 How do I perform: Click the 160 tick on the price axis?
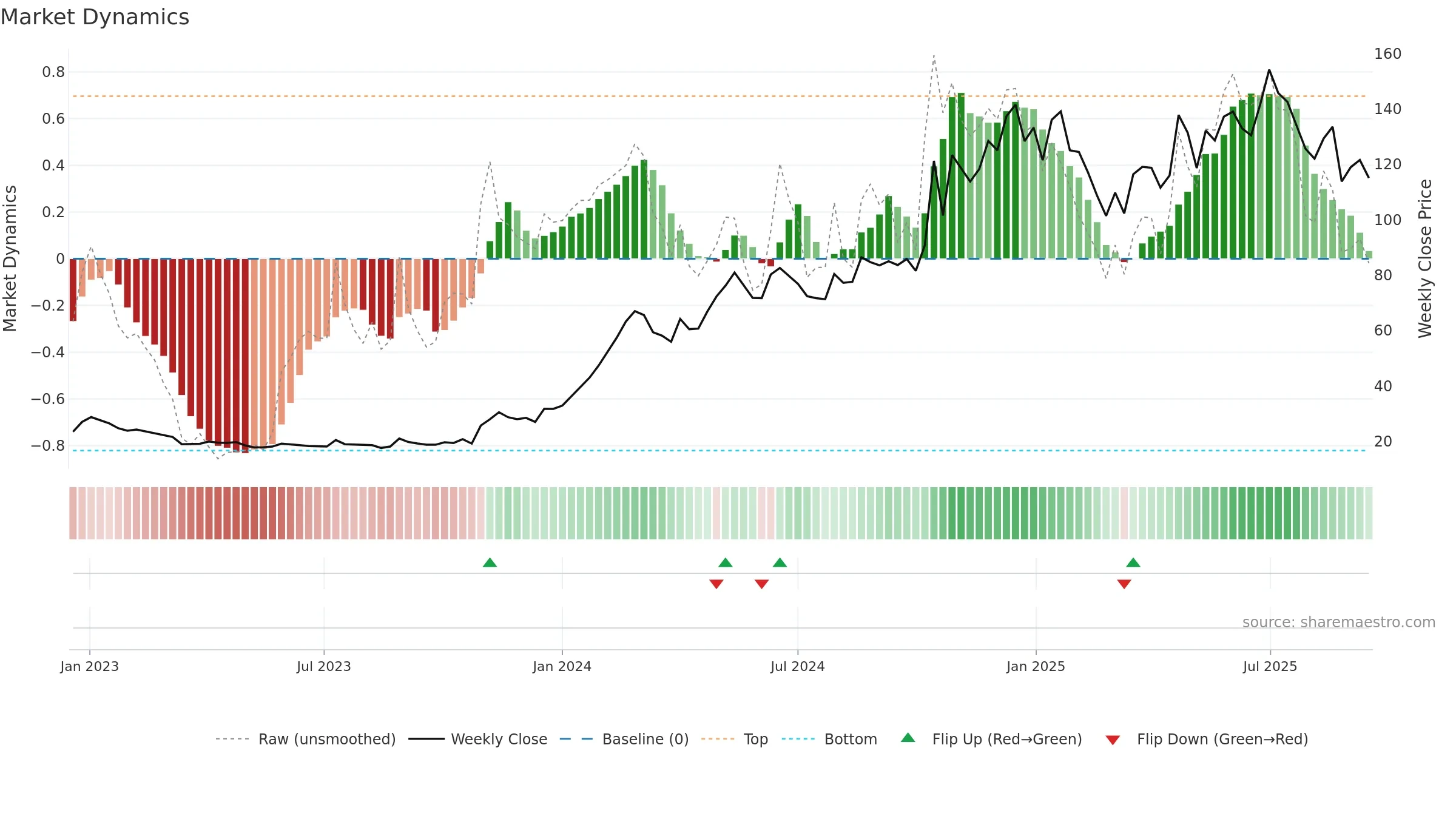tap(1387, 54)
